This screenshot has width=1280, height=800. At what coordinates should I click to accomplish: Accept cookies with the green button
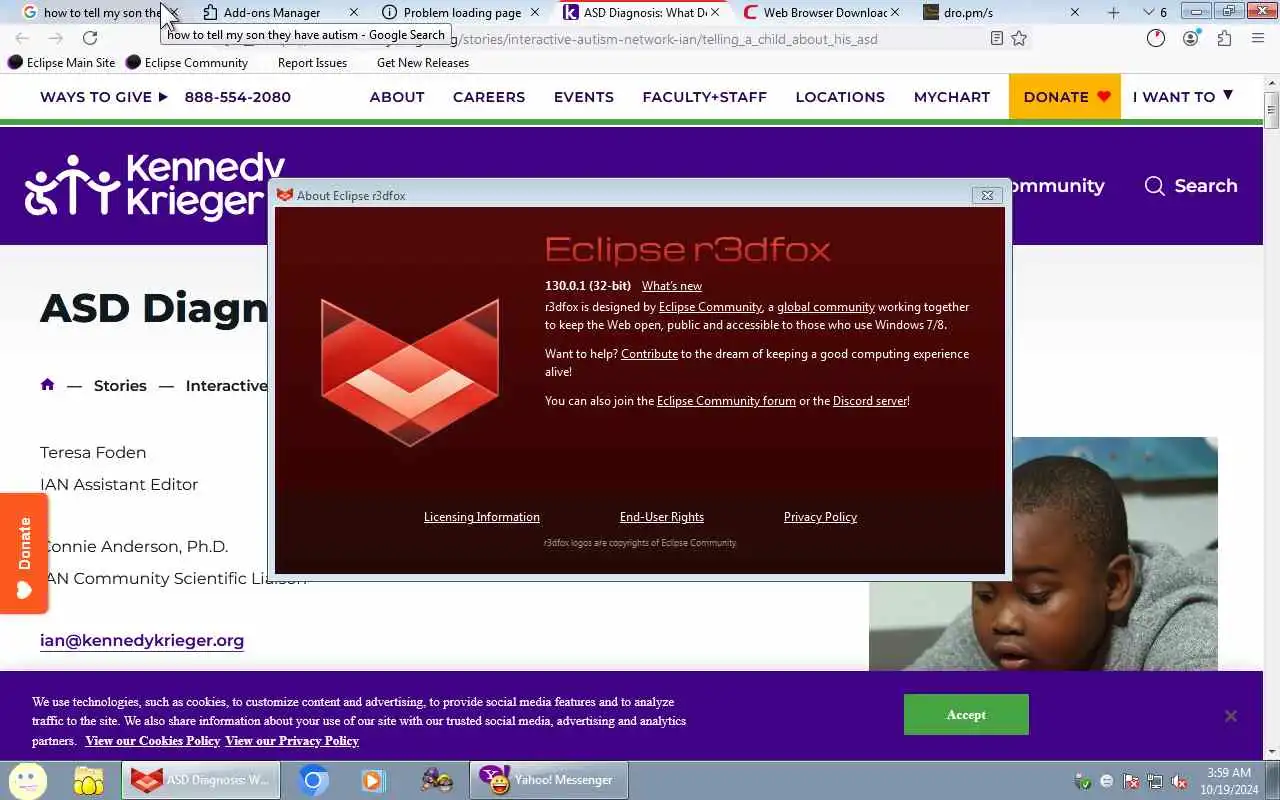[966, 715]
